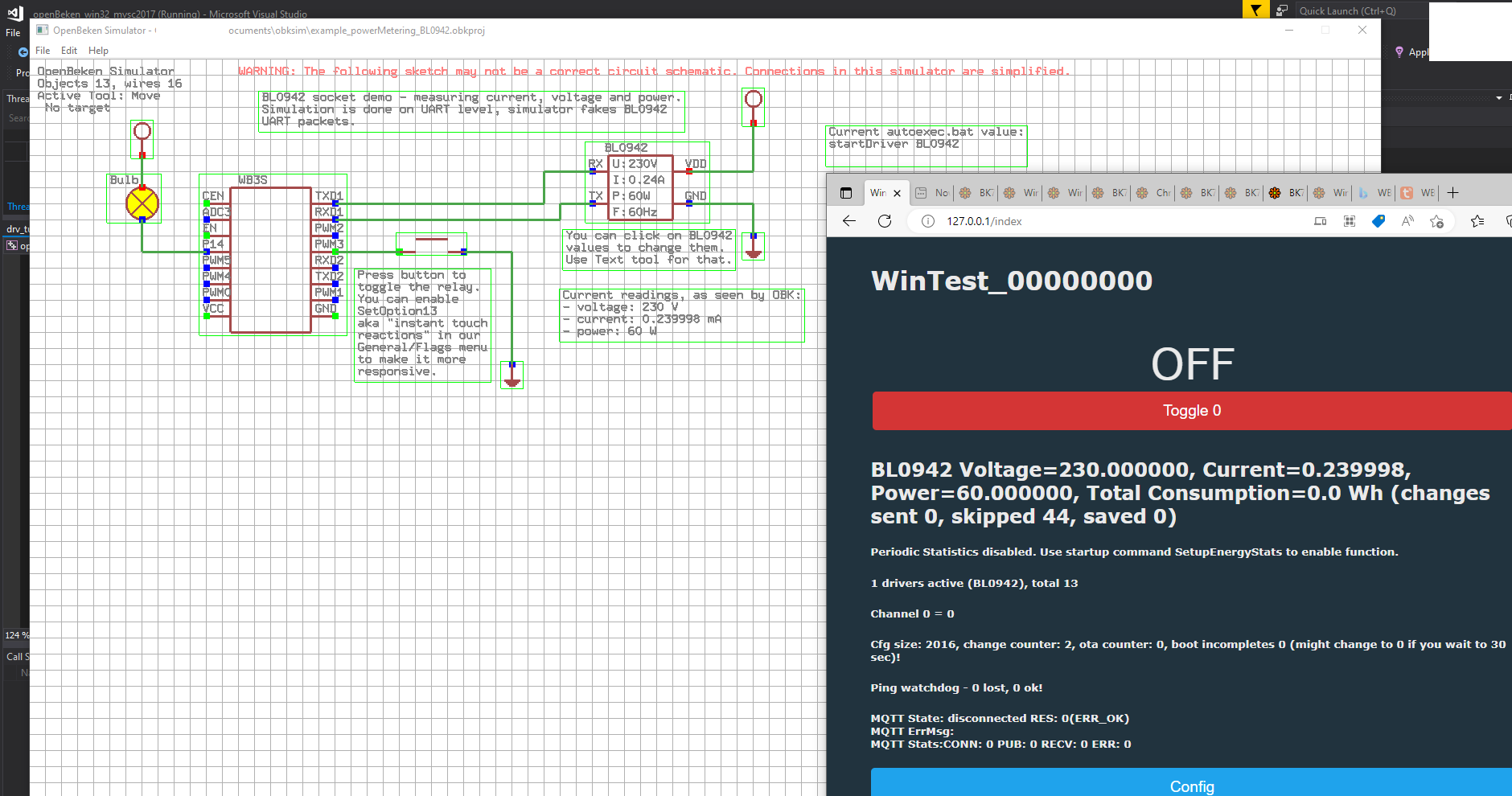Open the browser tab actions menu
The width and height of the screenshot is (1512, 796).
845,193
